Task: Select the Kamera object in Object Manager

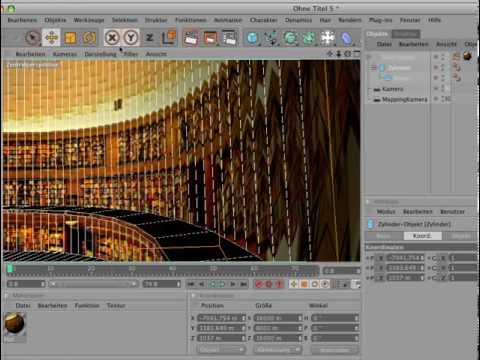Action: 393,89
